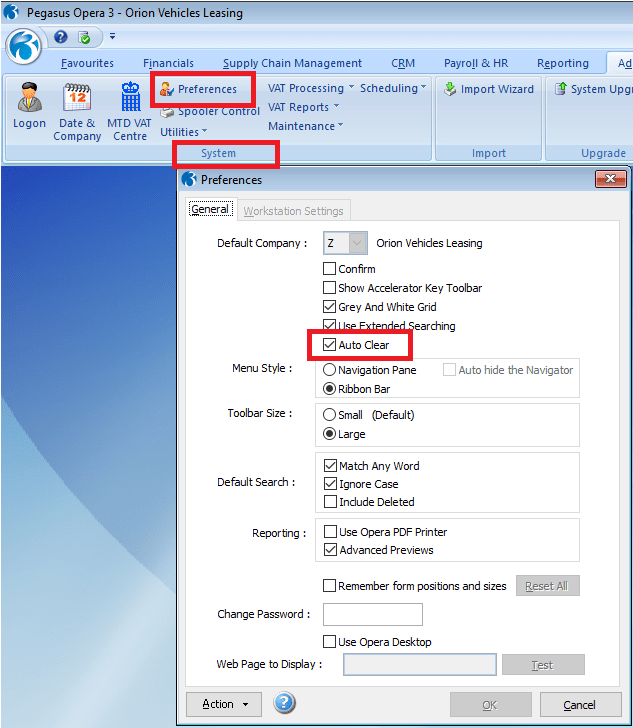This screenshot has height=728, width=633.
Task: Close the Preferences dialog
Action: 611,179
